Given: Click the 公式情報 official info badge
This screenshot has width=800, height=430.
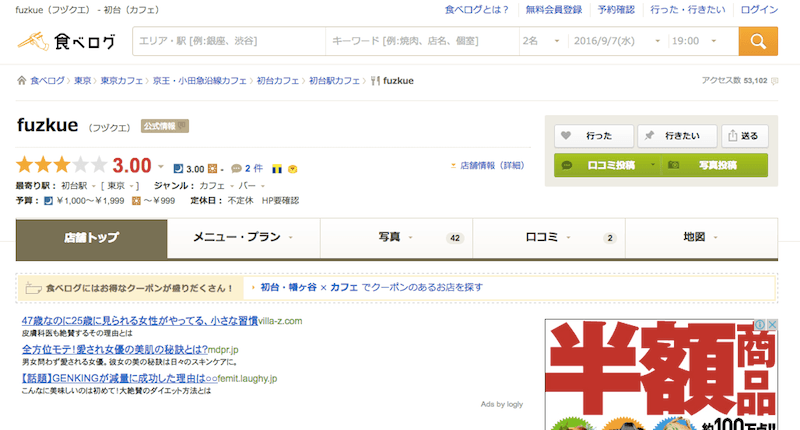Looking at the screenshot, I should pyautogui.click(x=165, y=126).
